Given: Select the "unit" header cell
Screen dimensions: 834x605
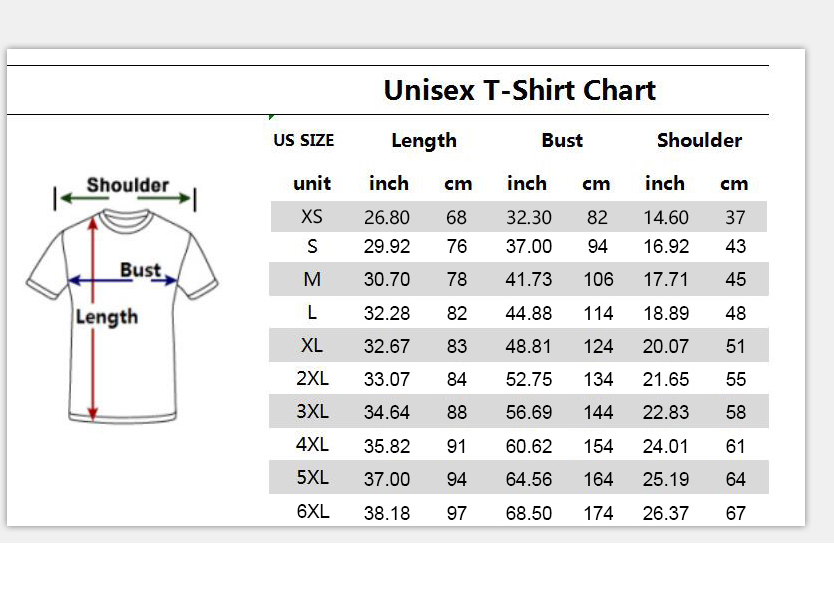Looking at the screenshot, I should click(x=312, y=184).
